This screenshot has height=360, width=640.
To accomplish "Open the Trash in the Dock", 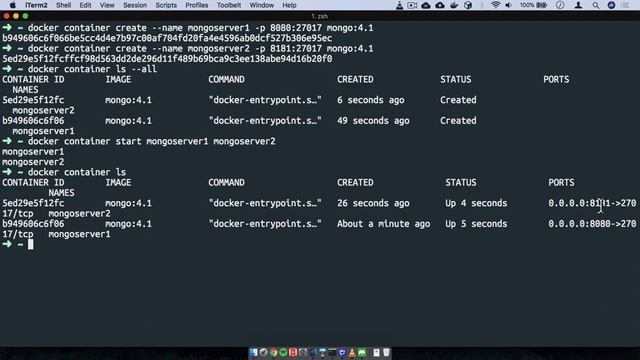I will click(x=386, y=352).
